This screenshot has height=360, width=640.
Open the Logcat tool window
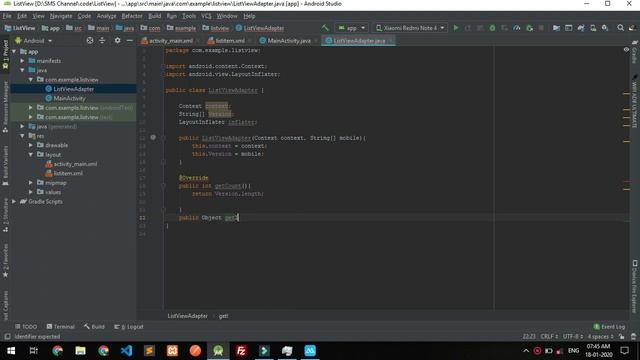click(x=129, y=327)
